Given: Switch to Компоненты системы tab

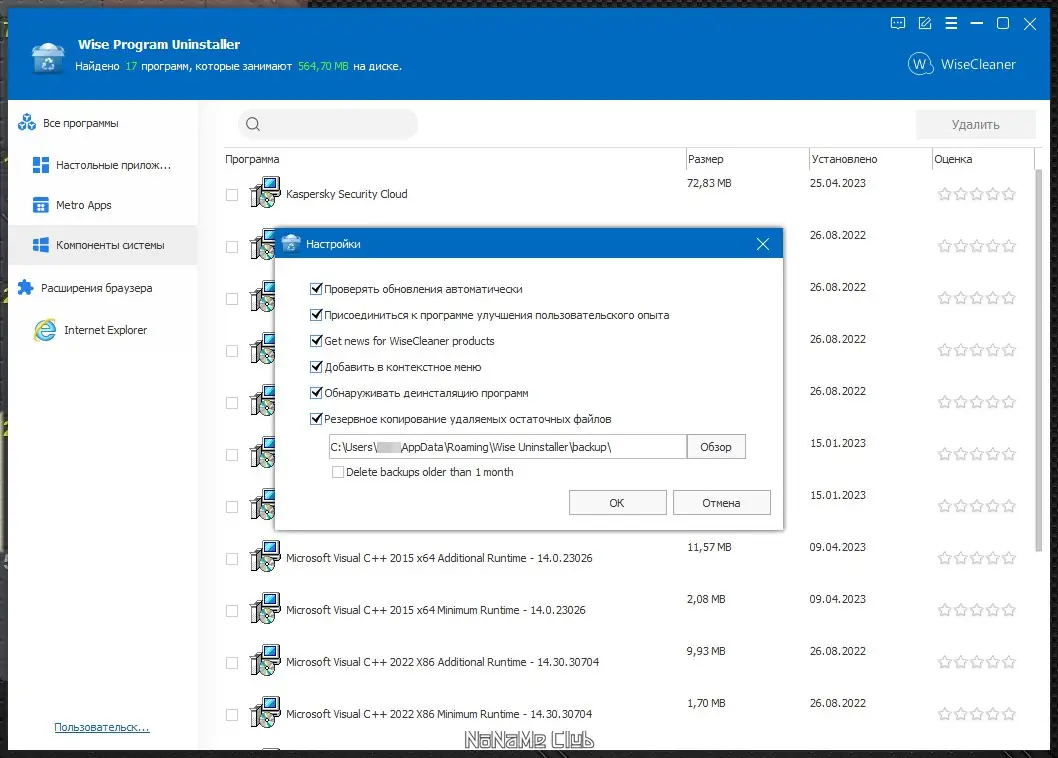Looking at the screenshot, I should pyautogui.click(x=110, y=245).
